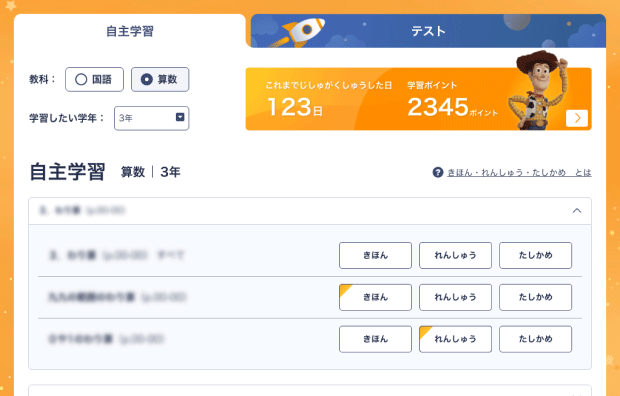Click the 123日 study days counter
Image resolution: width=620 pixels, height=396 pixels.
(295, 107)
